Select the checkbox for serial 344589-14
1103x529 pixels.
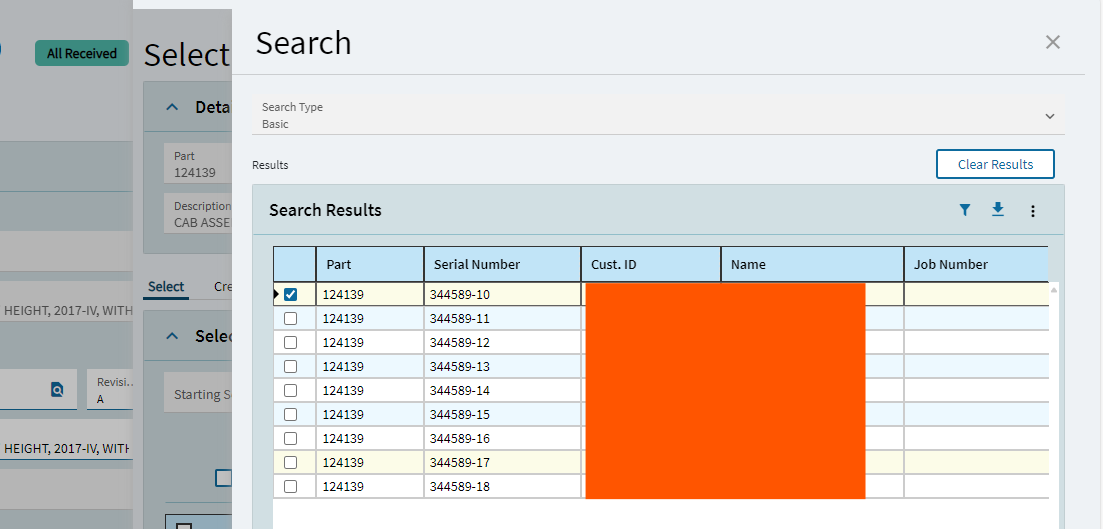291,391
